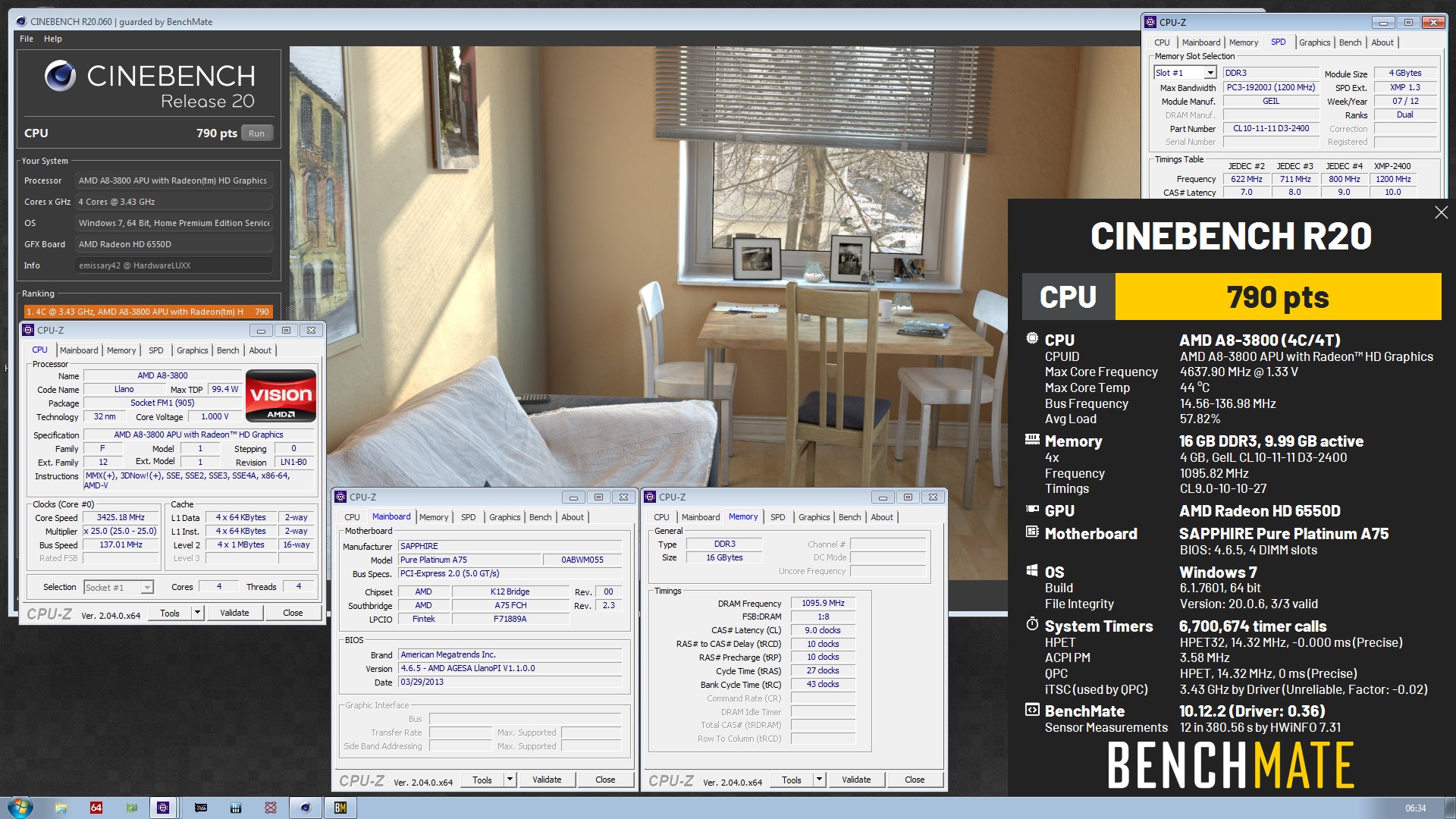Click the Module Size 4 GBytes value
1456x819 pixels.
point(1405,73)
